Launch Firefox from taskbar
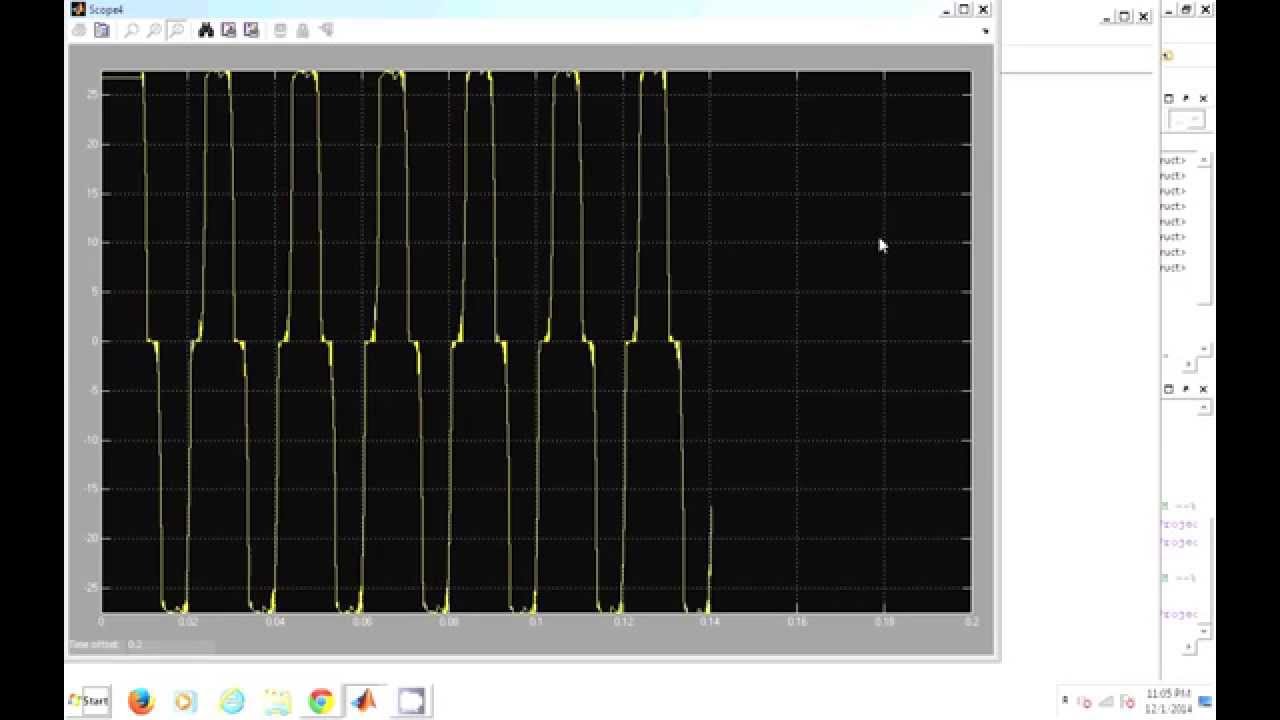 point(141,701)
